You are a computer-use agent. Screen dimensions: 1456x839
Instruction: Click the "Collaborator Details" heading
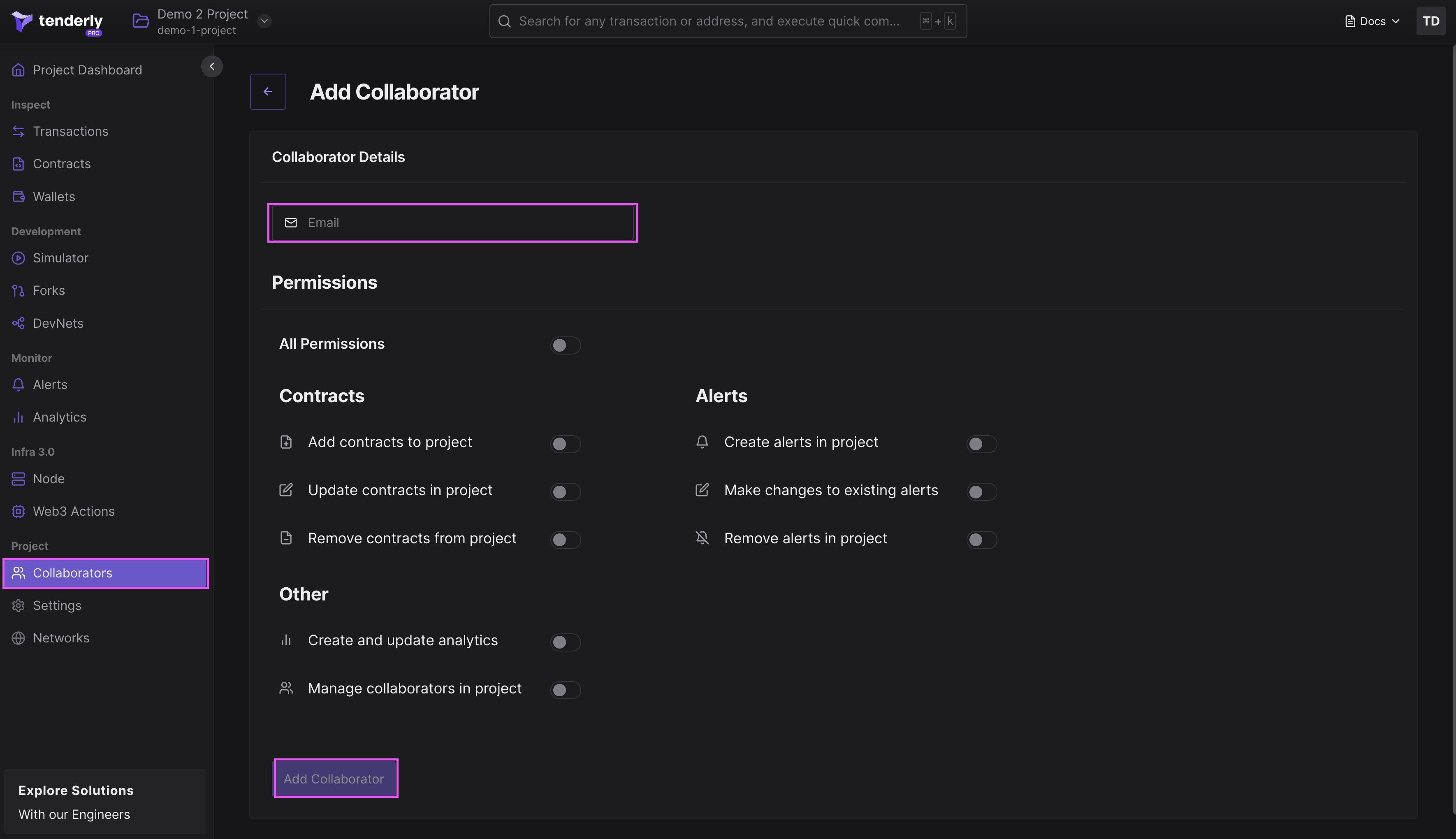point(338,157)
